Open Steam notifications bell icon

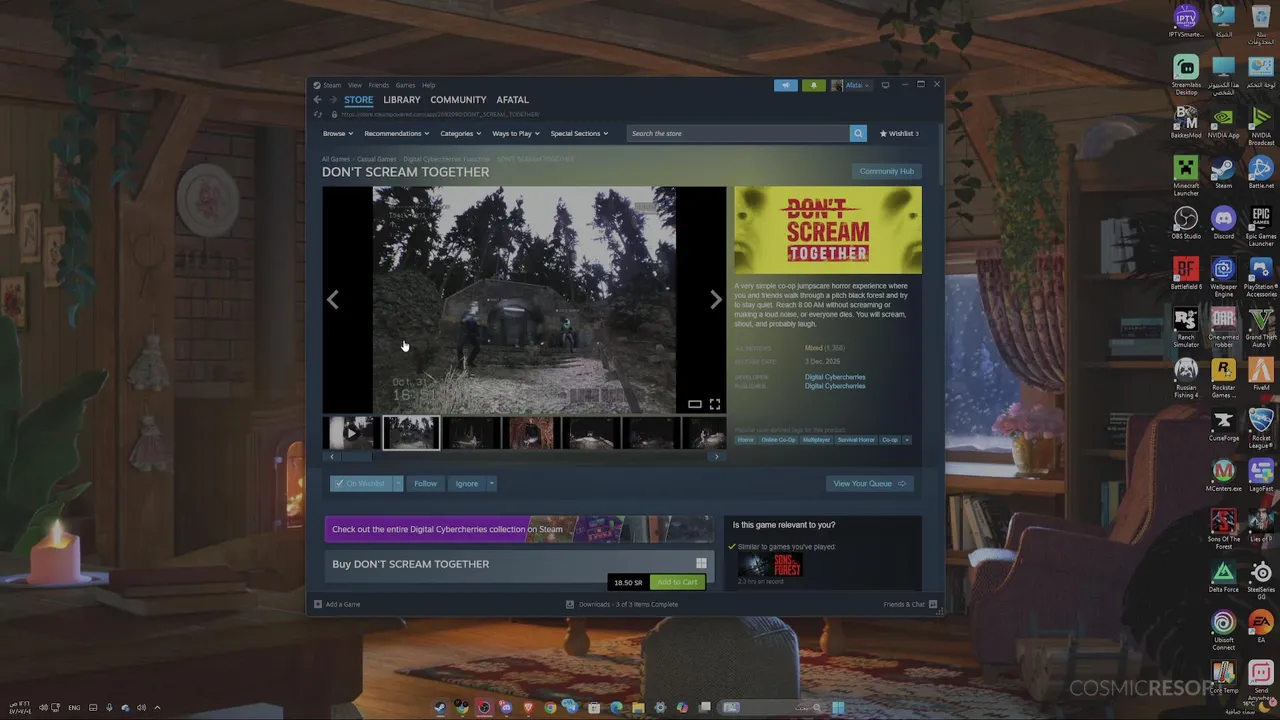(x=813, y=85)
